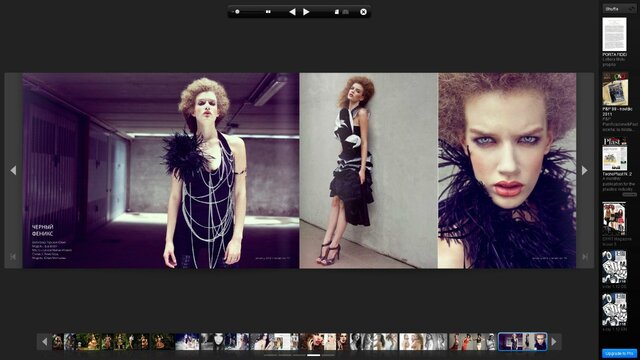Viewport: 640px width, 360px height.
Task: Jump to first page icon at bottom left
Action: tap(13, 257)
